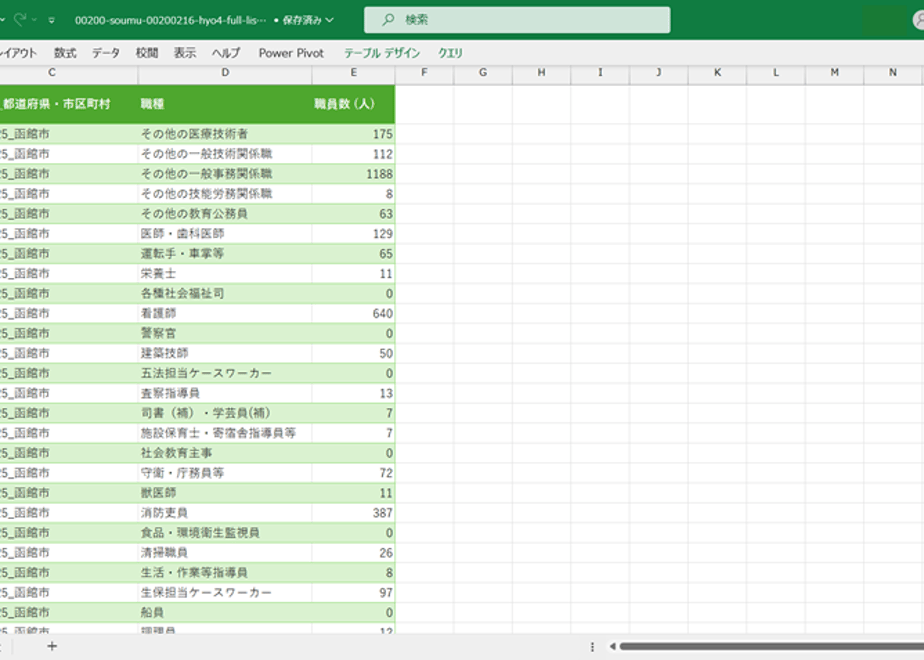Select column E header

coord(354,72)
